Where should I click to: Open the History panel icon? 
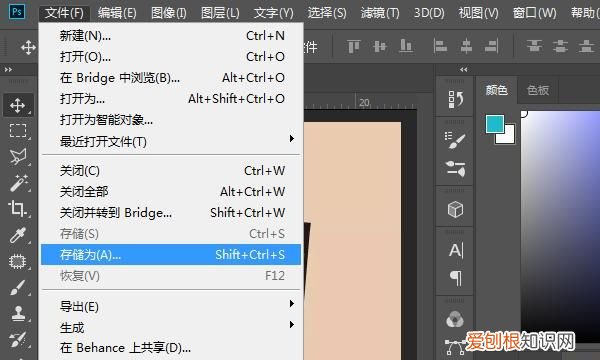455,99
